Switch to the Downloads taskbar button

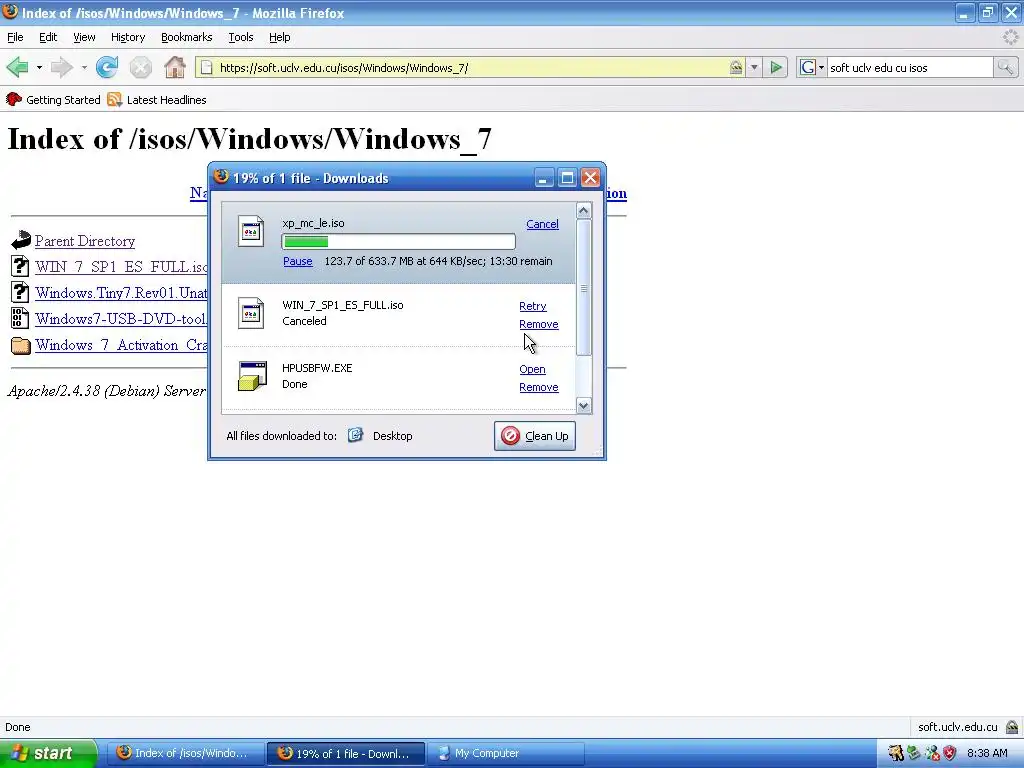[x=346, y=753]
